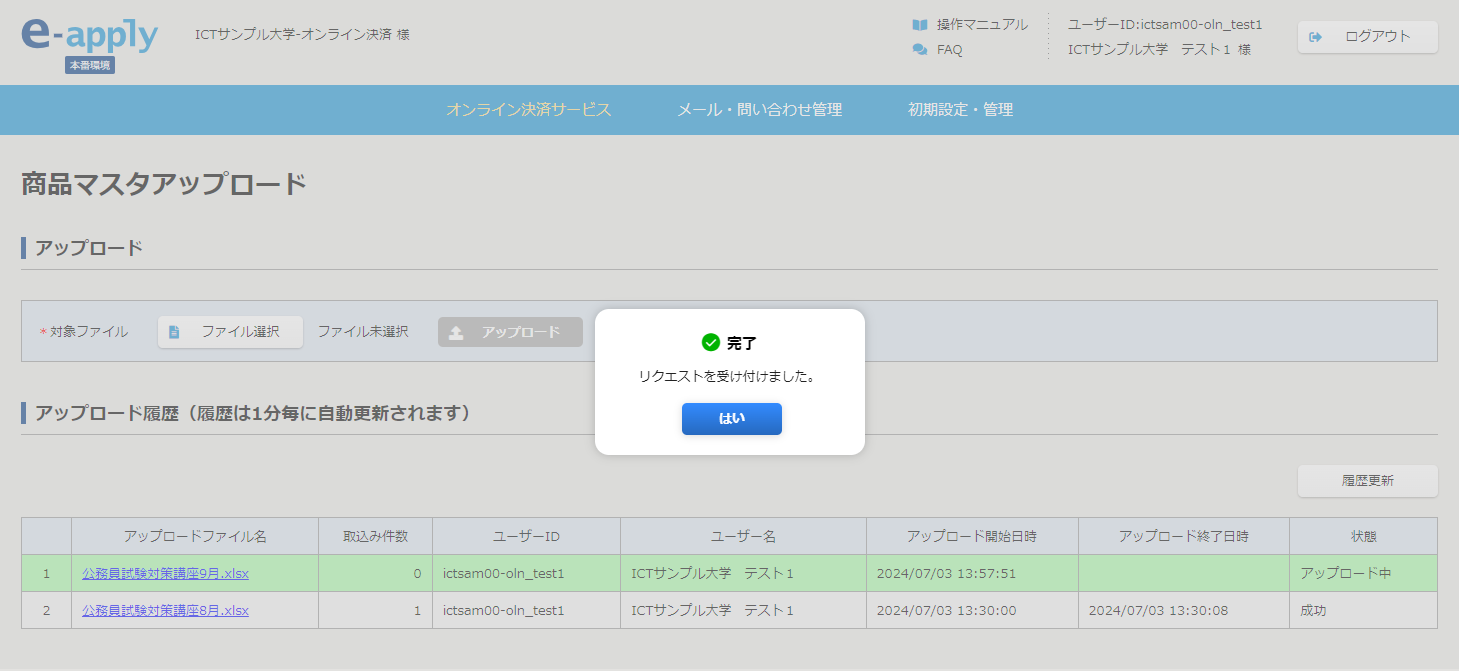Image resolution: width=1459 pixels, height=671 pixels.
Task: Click the 履歴更新 button
Action: (1367, 481)
